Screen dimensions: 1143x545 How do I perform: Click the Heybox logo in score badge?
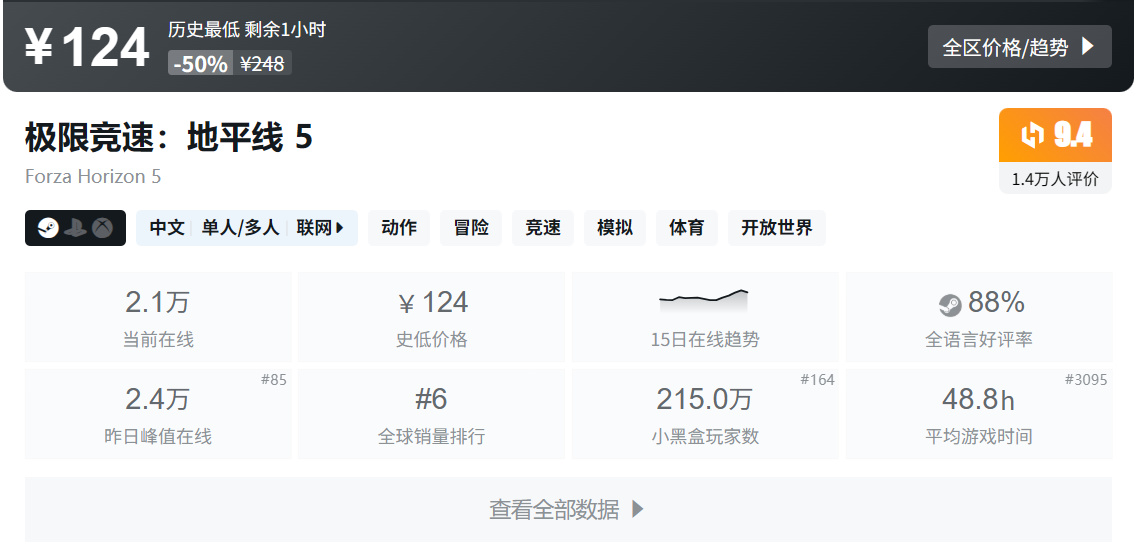(1032, 134)
